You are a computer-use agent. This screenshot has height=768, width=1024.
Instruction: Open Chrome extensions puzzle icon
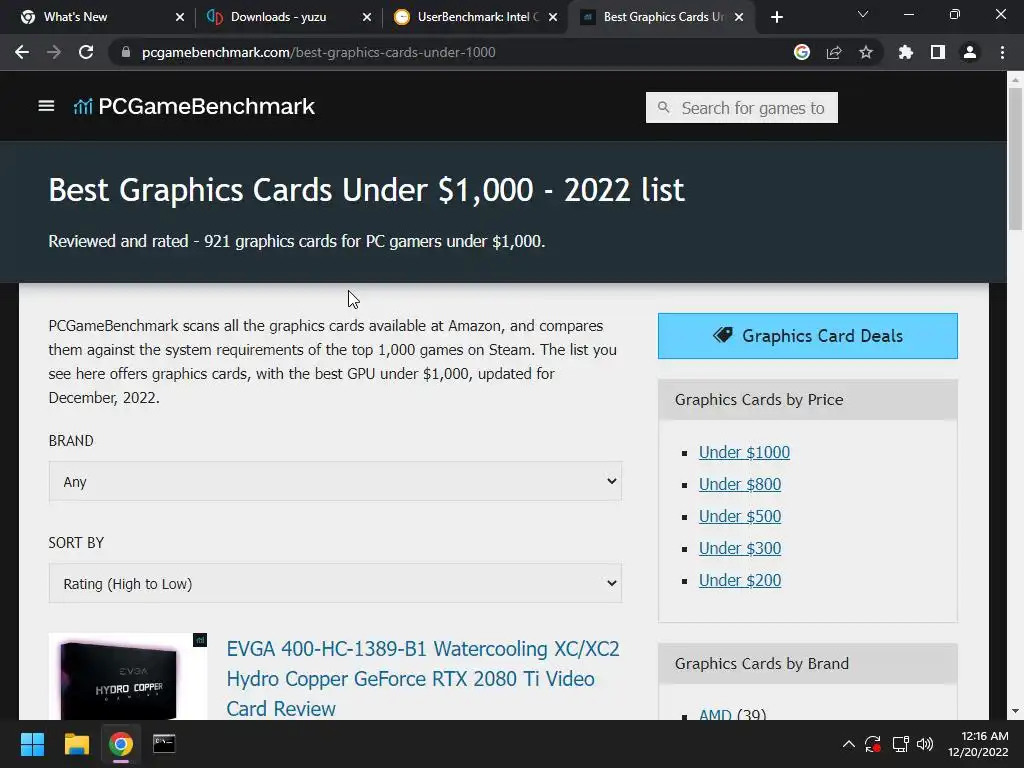[x=906, y=52]
